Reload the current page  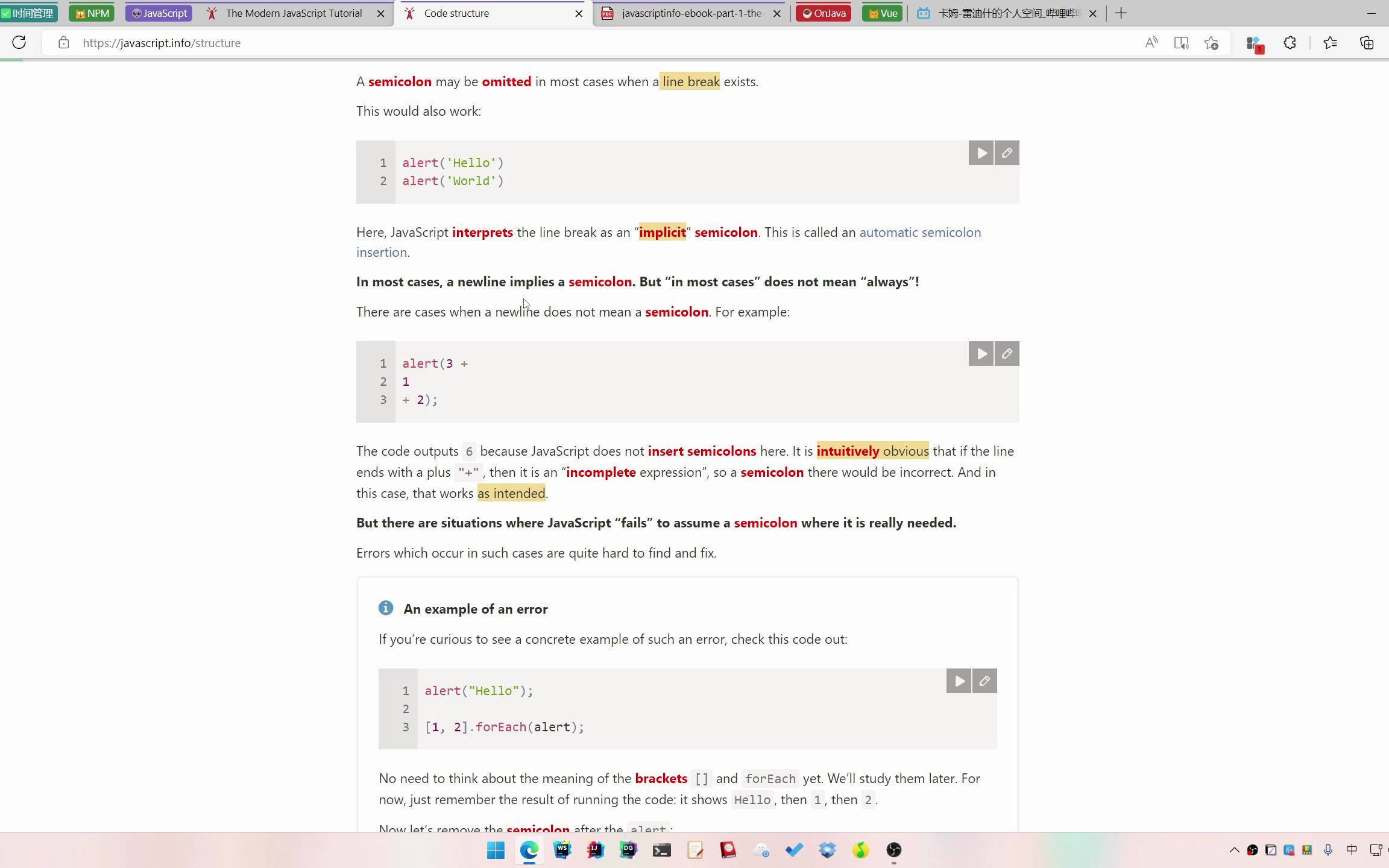(x=19, y=43)
